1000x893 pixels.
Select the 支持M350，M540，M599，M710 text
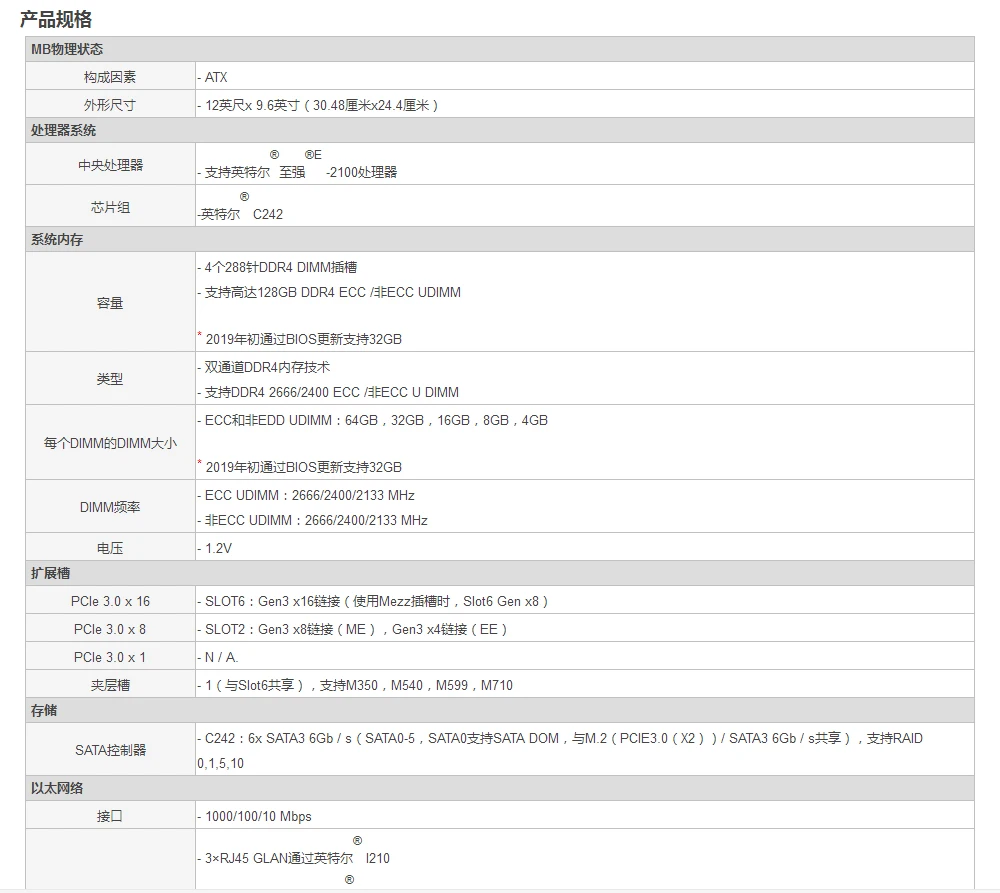[x=416, y=685]
